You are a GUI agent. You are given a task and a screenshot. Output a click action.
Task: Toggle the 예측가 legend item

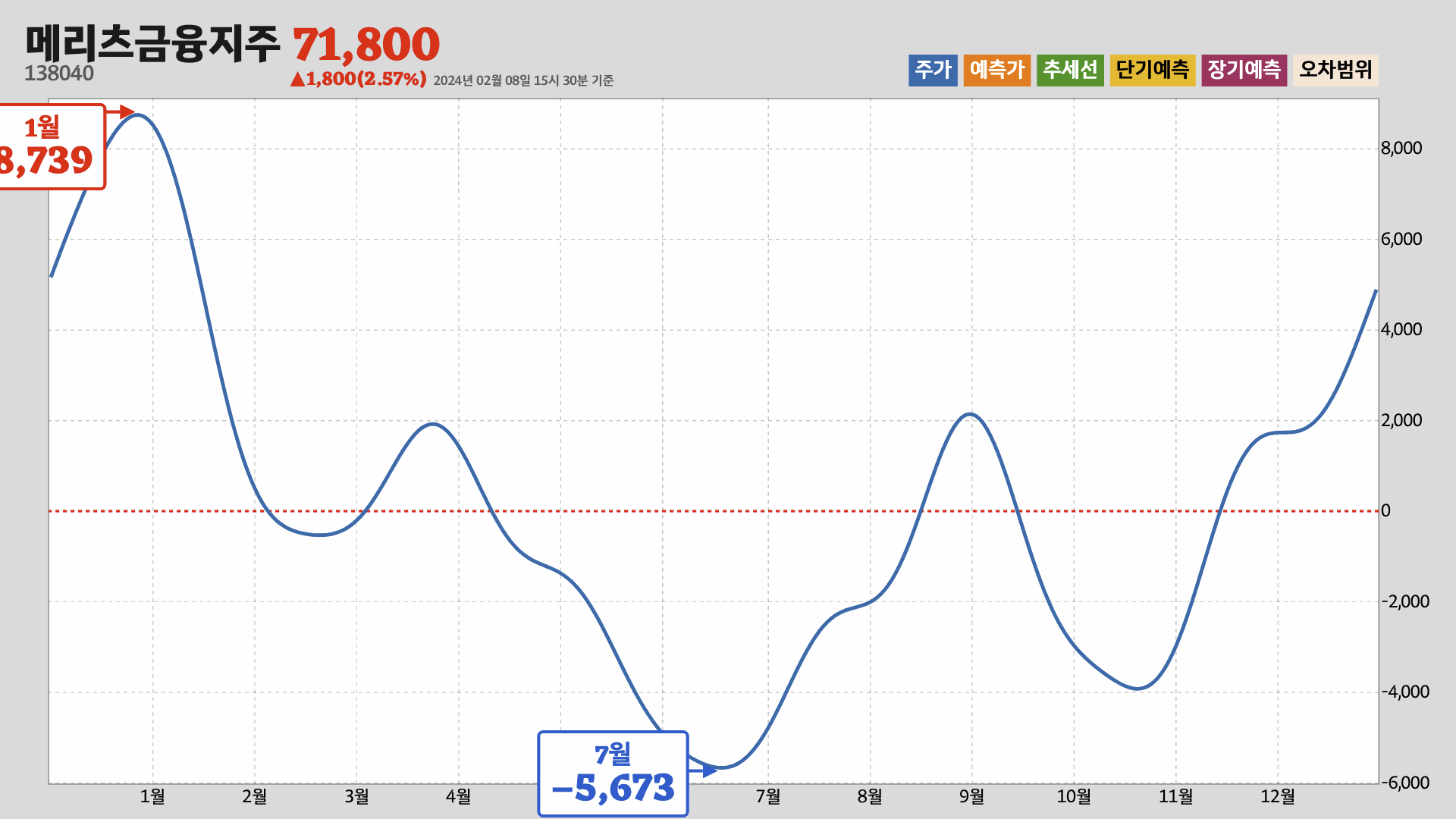[x=997, y=71]
